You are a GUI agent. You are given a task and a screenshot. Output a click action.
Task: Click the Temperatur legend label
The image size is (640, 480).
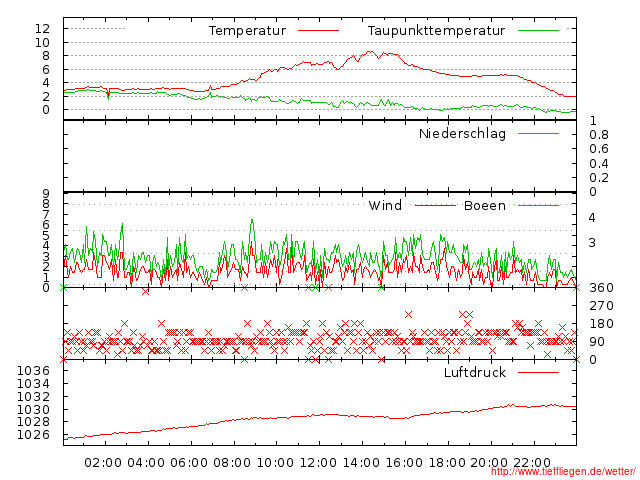tap(247, 31)
